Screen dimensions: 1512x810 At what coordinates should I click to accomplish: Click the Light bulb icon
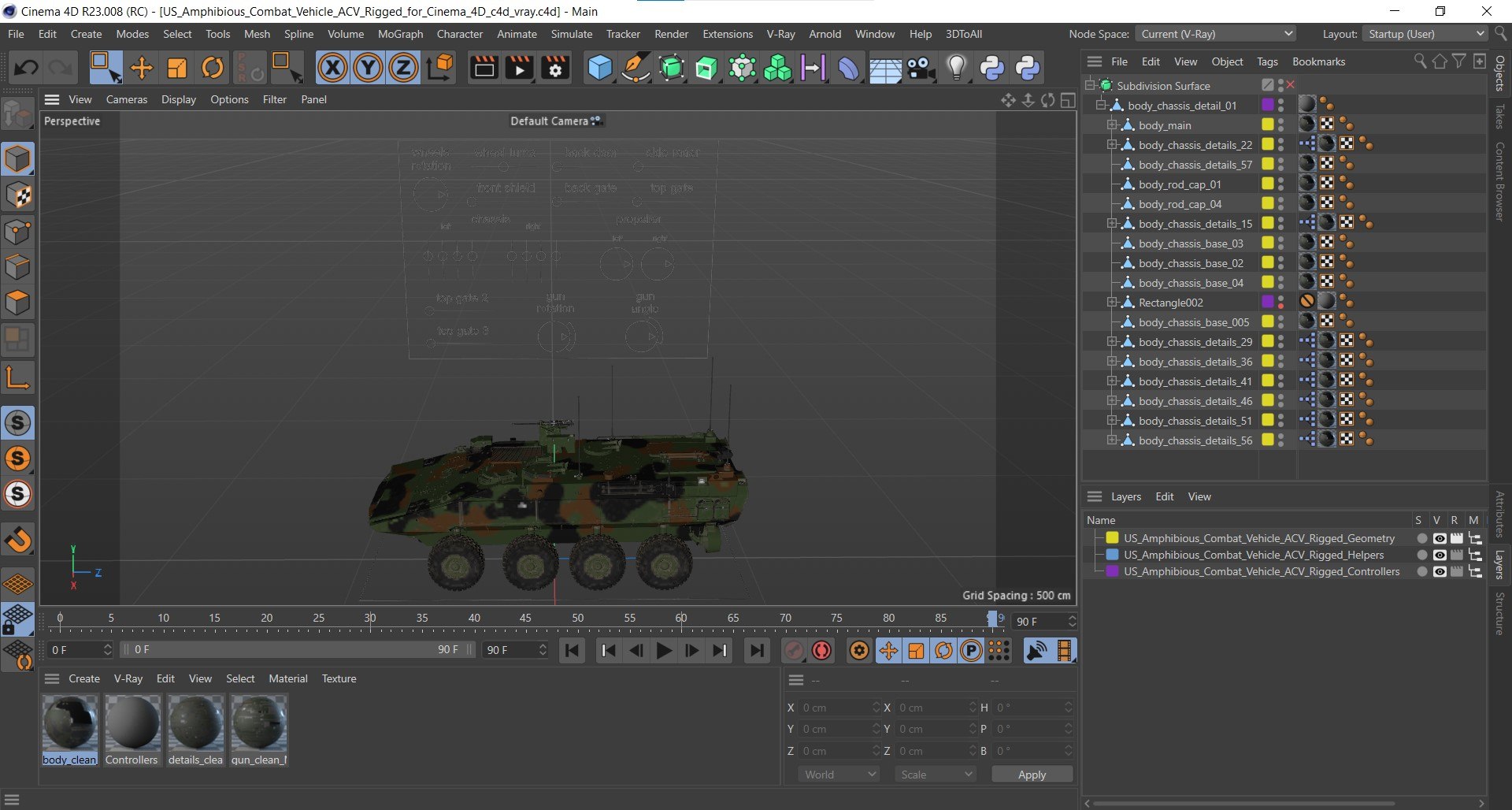pos(956,68)
